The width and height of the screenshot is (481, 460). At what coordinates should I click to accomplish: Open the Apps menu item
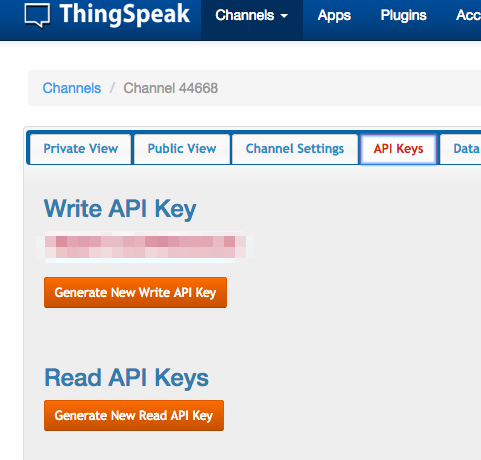coord(334,15)
